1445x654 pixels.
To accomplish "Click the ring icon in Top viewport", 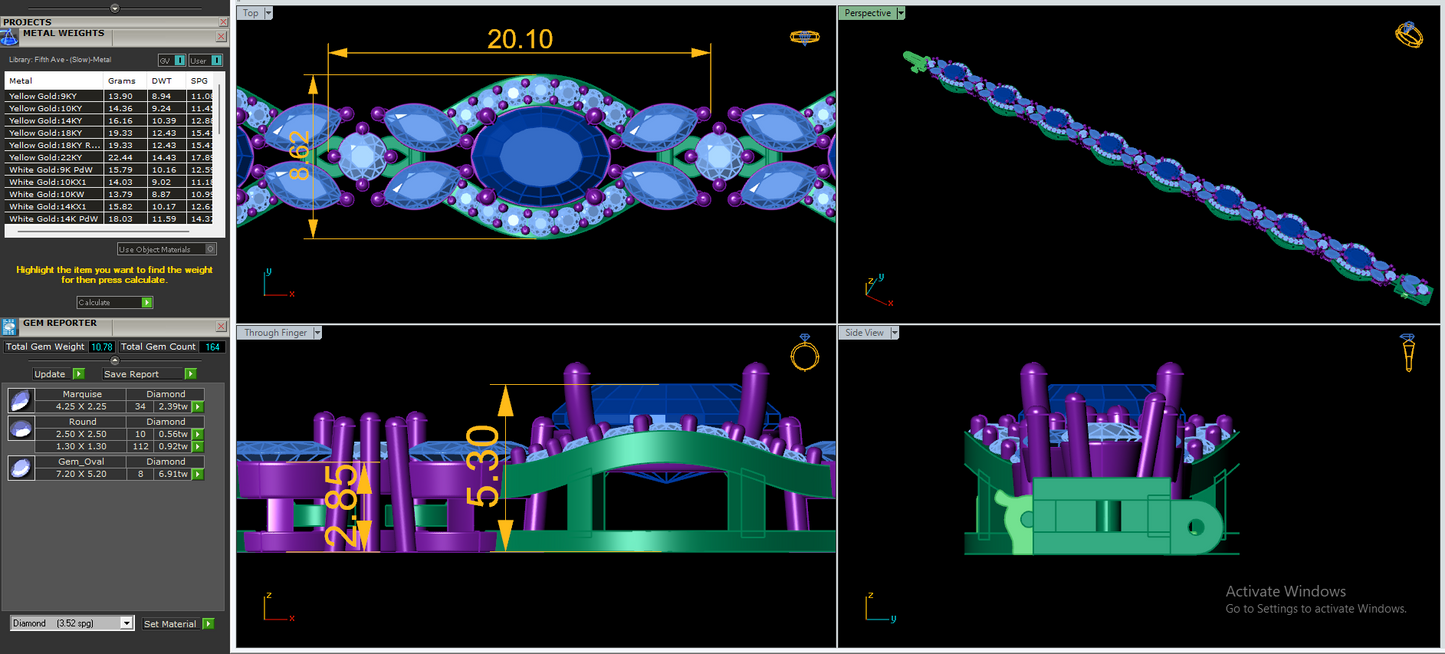I will pyautogui.click(x=804, y=37).
